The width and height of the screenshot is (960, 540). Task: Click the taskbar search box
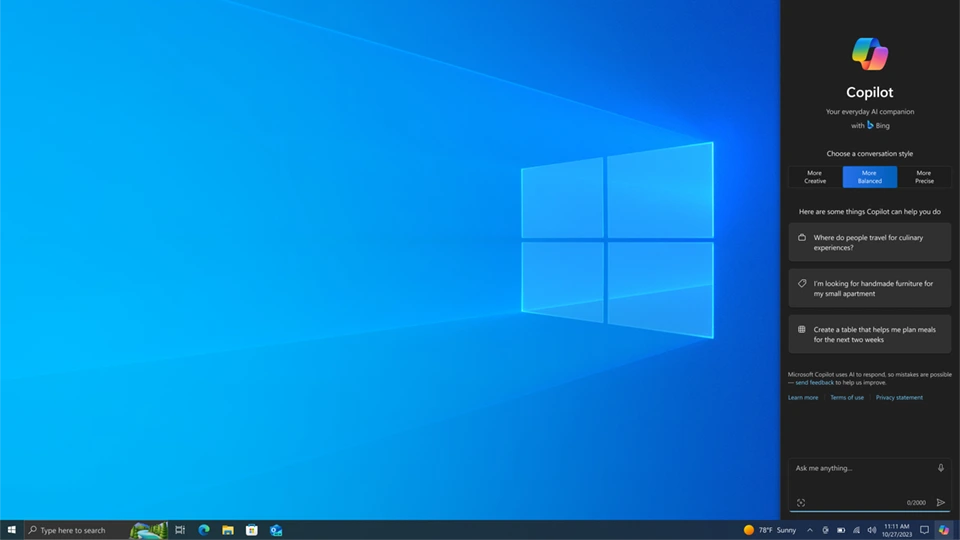click(x=96, y=530)
